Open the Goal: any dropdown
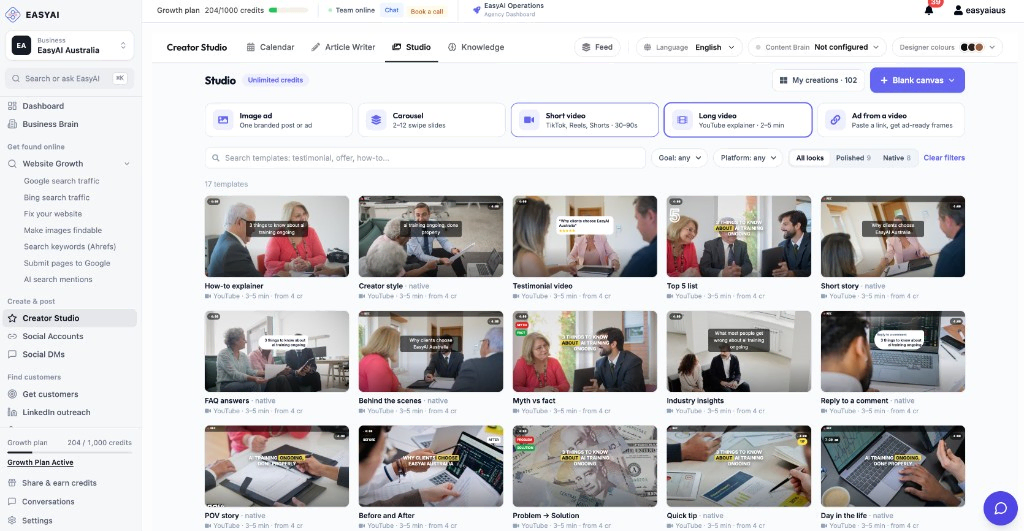 coord(680,158)
